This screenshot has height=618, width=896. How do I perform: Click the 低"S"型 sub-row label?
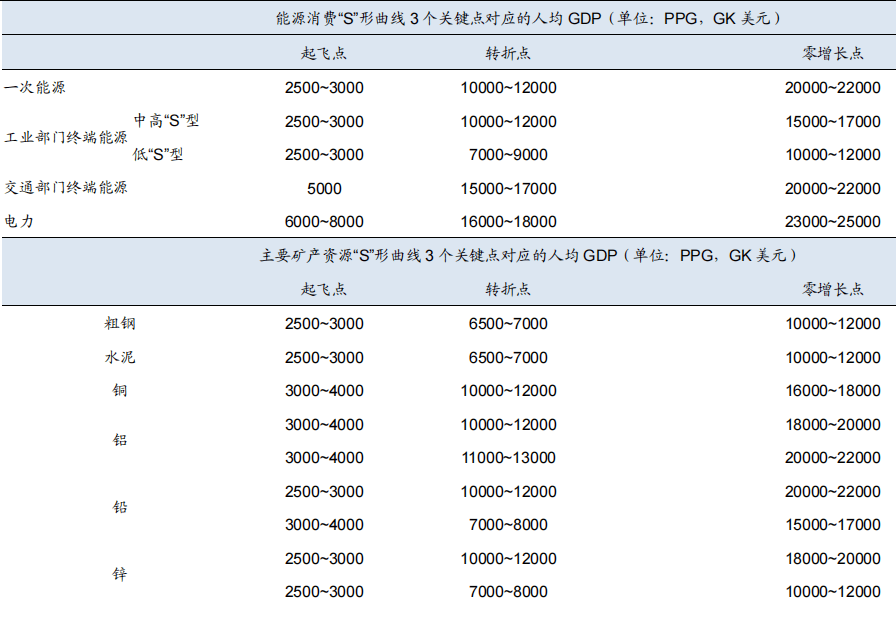(158, 155)
